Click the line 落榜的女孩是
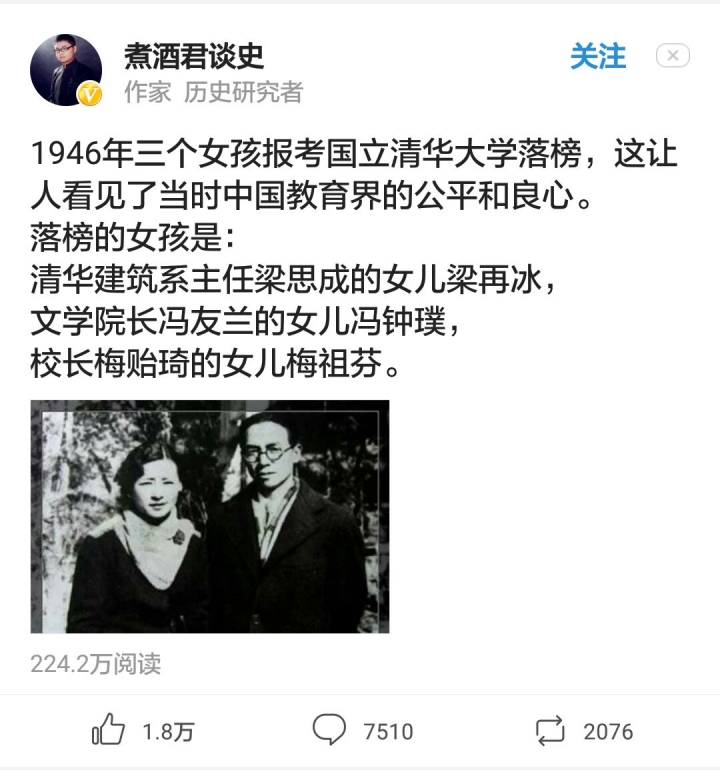This screenshot has height=770, width=720. coord(133,238)
